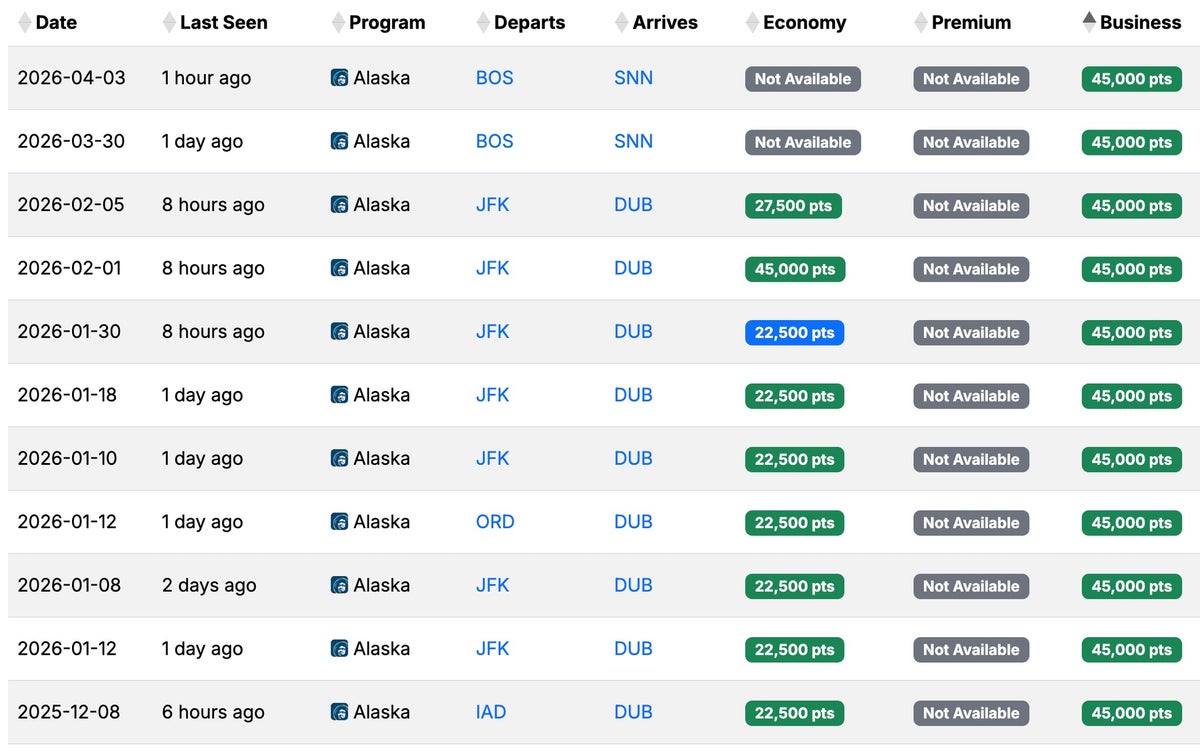Open IAD departure airport link
1200x752 pixels.
coord(491,712)
